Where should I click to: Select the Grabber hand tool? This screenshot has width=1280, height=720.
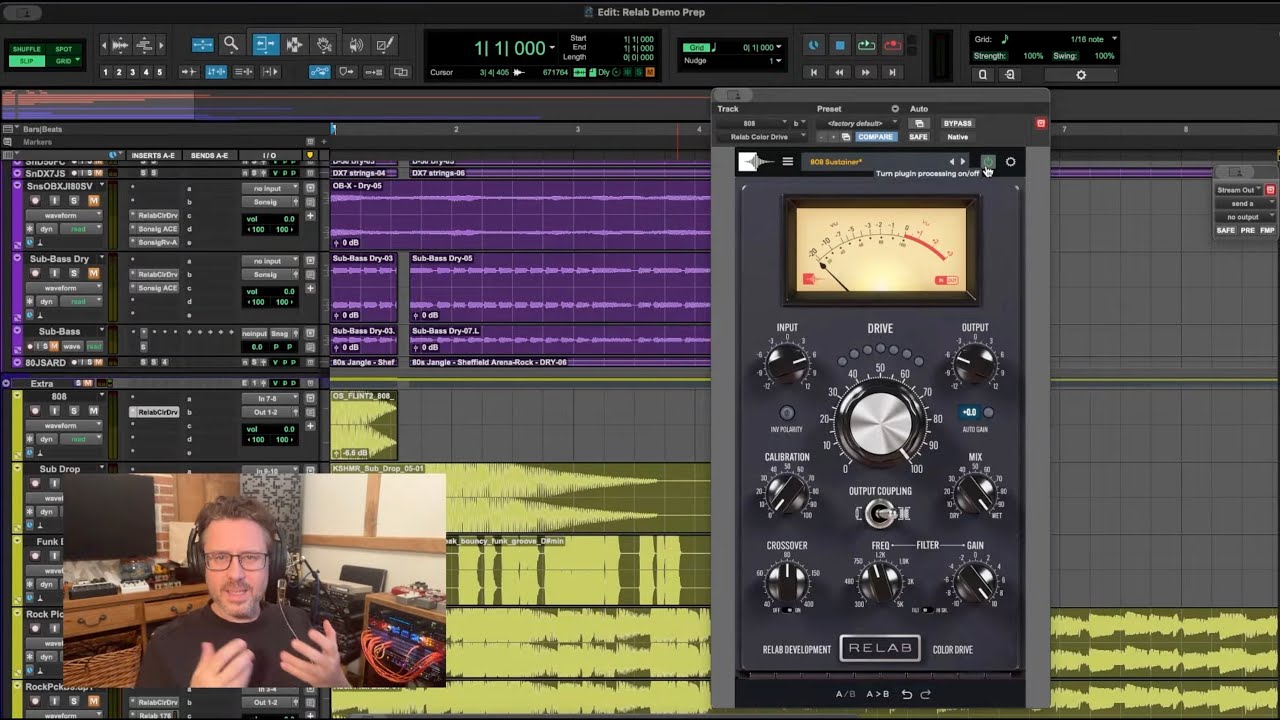(324, 45)
